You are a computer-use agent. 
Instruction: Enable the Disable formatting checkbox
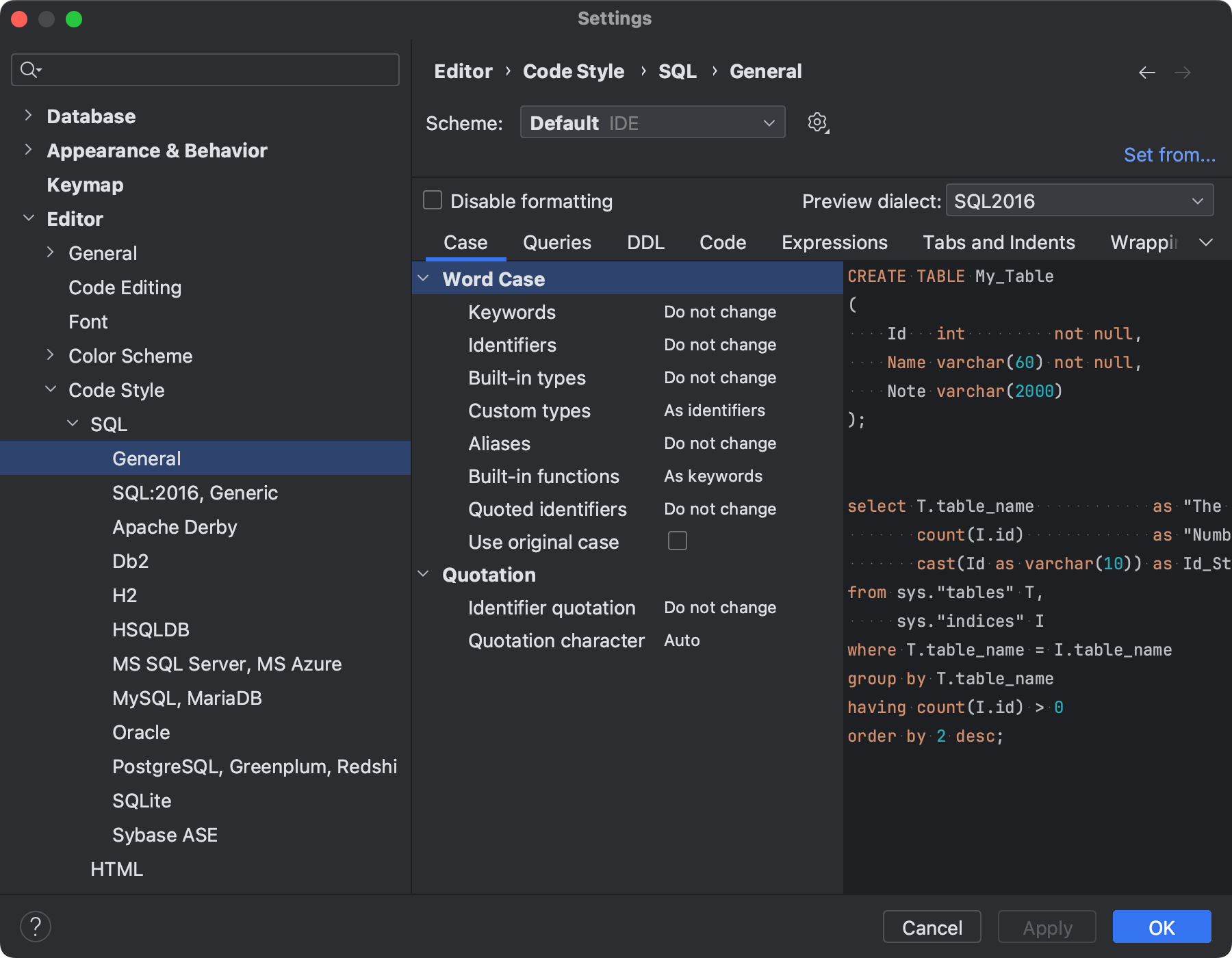(x=432, y=200)
